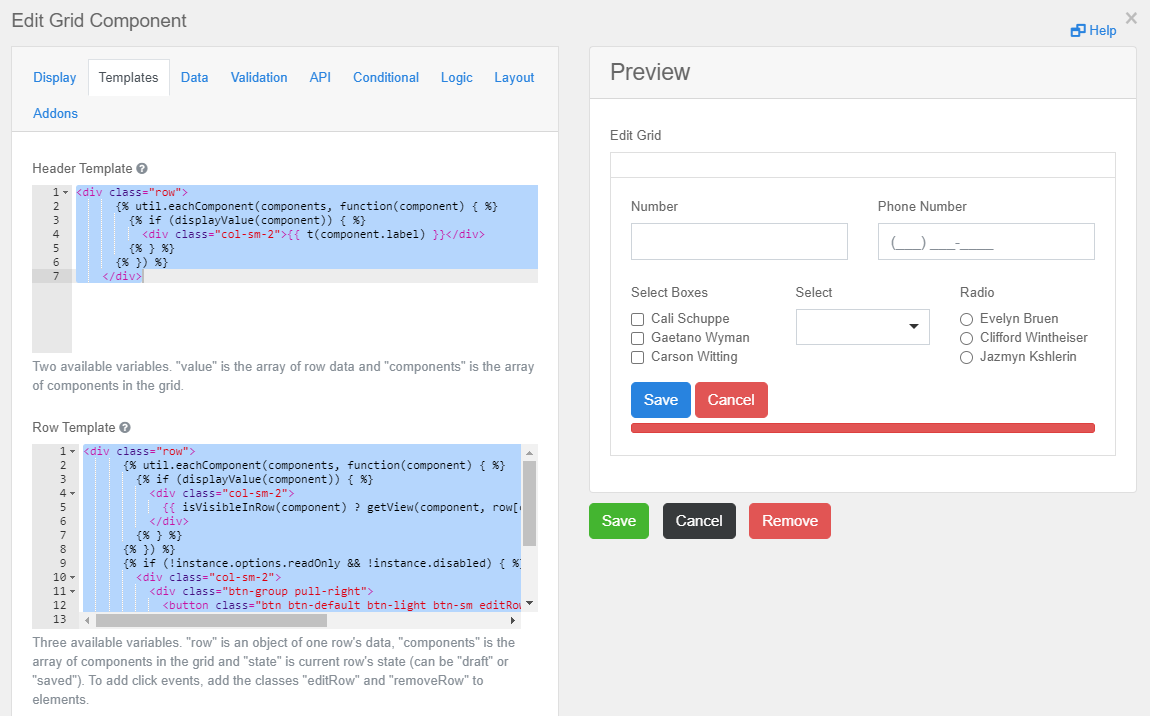Click the dark Cancel button
Image resolution: width=1150 pixels, height=716 pixels.
pyautogui.click(x=699, y=521)
